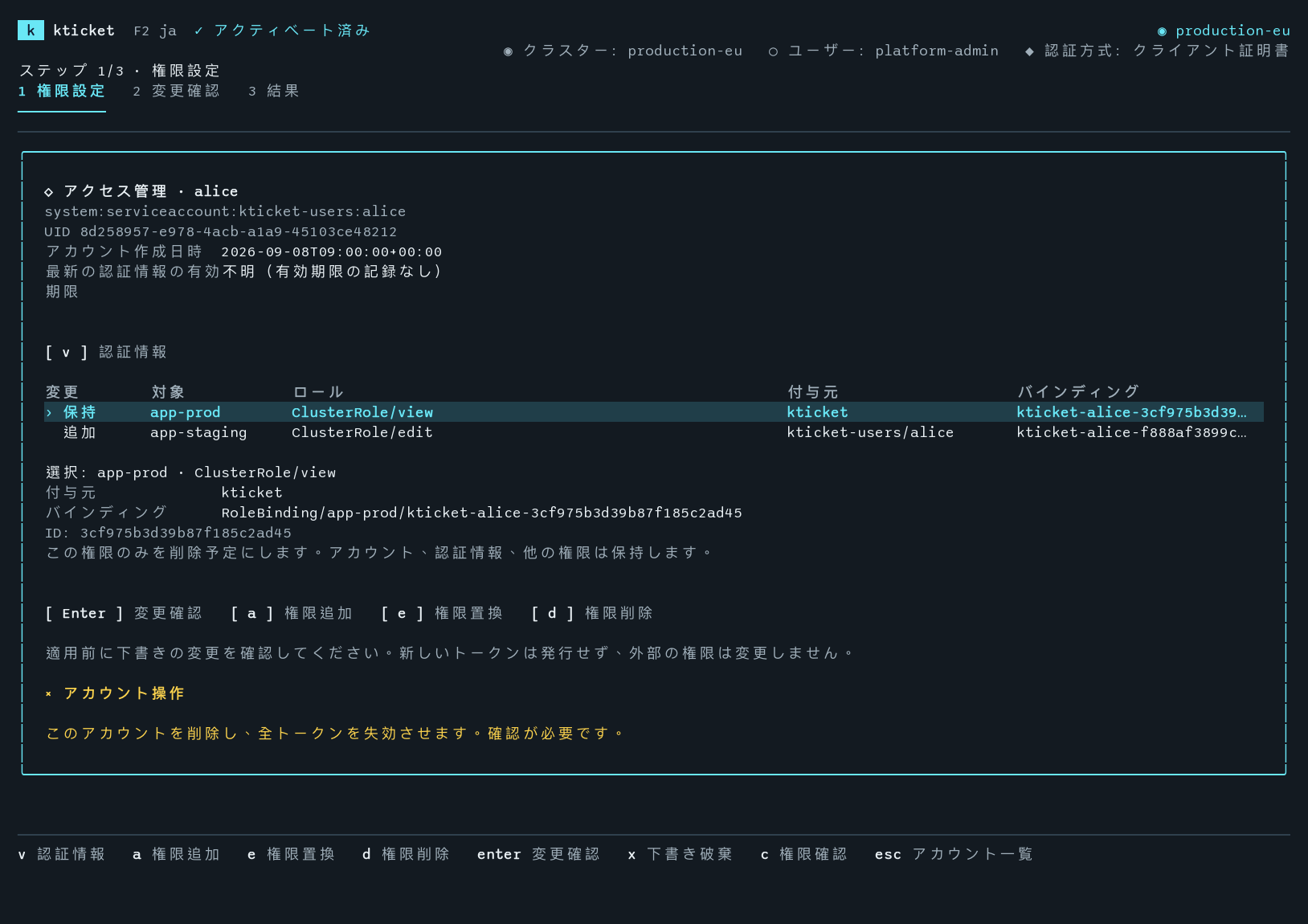Switch to step 2 変更確認 tab
Viewport: 1308px width, 924px height.
(177, 91)
